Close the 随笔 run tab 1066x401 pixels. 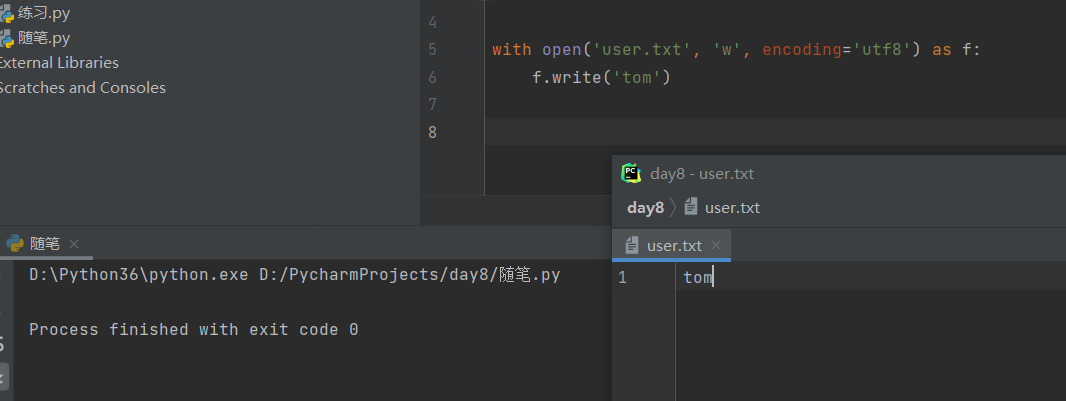pyautogui.click(x=74, y=244)
